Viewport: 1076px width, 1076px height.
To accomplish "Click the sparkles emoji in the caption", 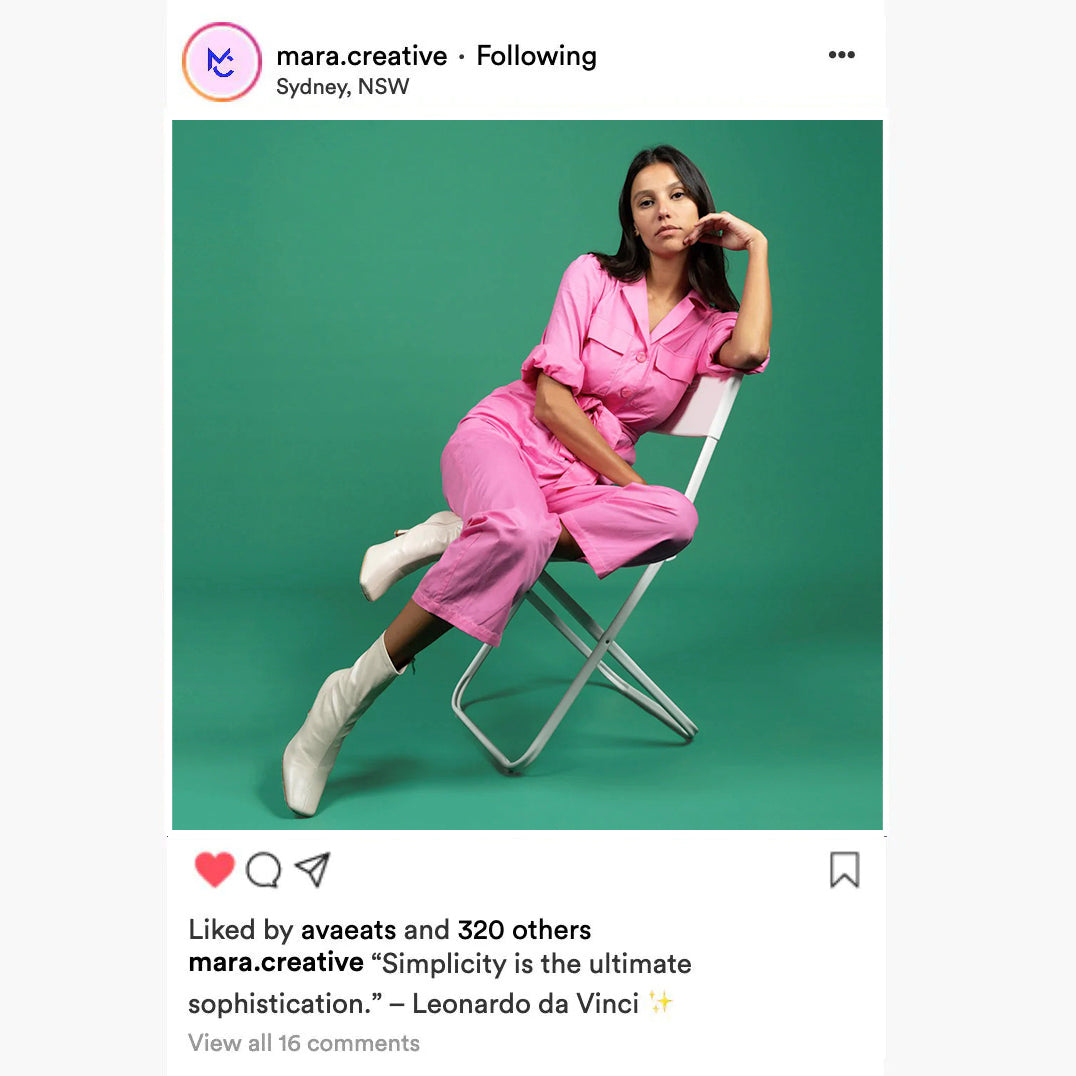I will 661,1003.
